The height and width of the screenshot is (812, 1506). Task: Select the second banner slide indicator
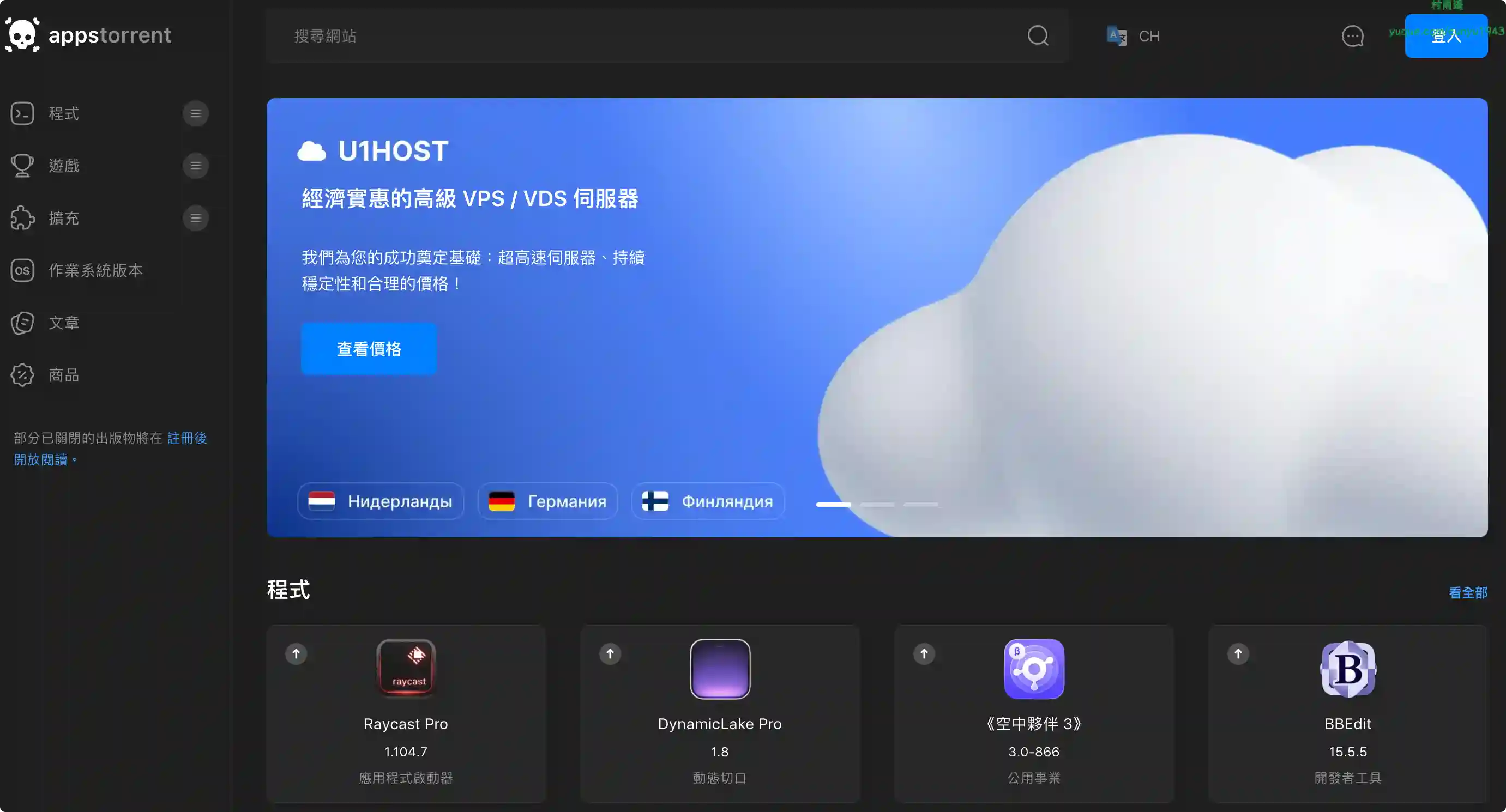click(x=877, y=504)
